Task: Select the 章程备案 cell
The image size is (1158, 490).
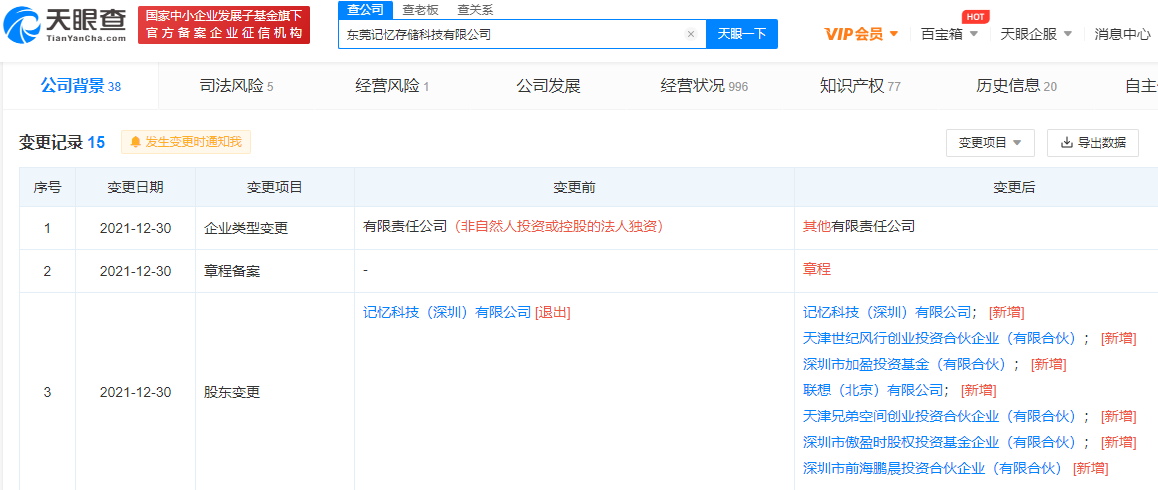Action: 275,271
